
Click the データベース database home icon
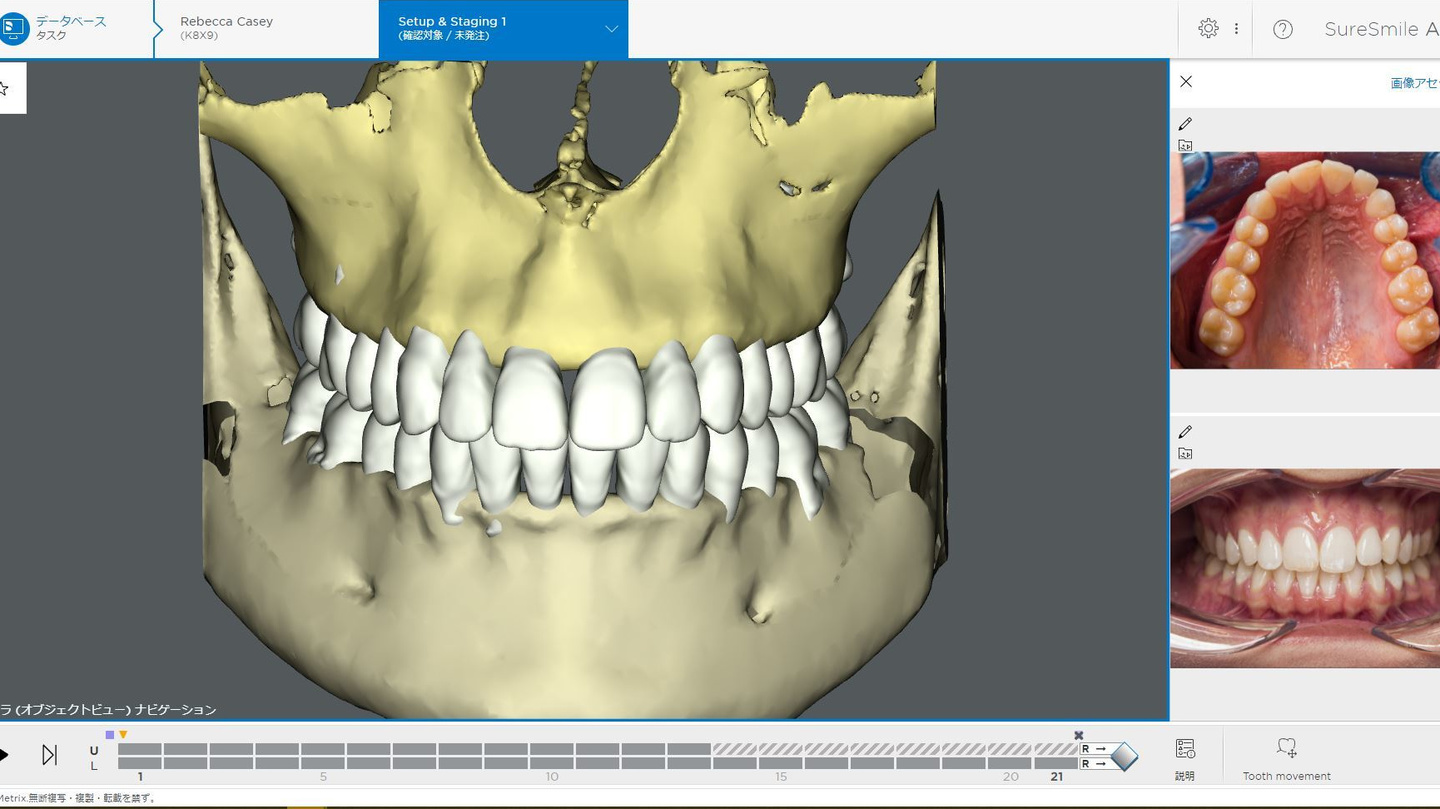[14, 29]
